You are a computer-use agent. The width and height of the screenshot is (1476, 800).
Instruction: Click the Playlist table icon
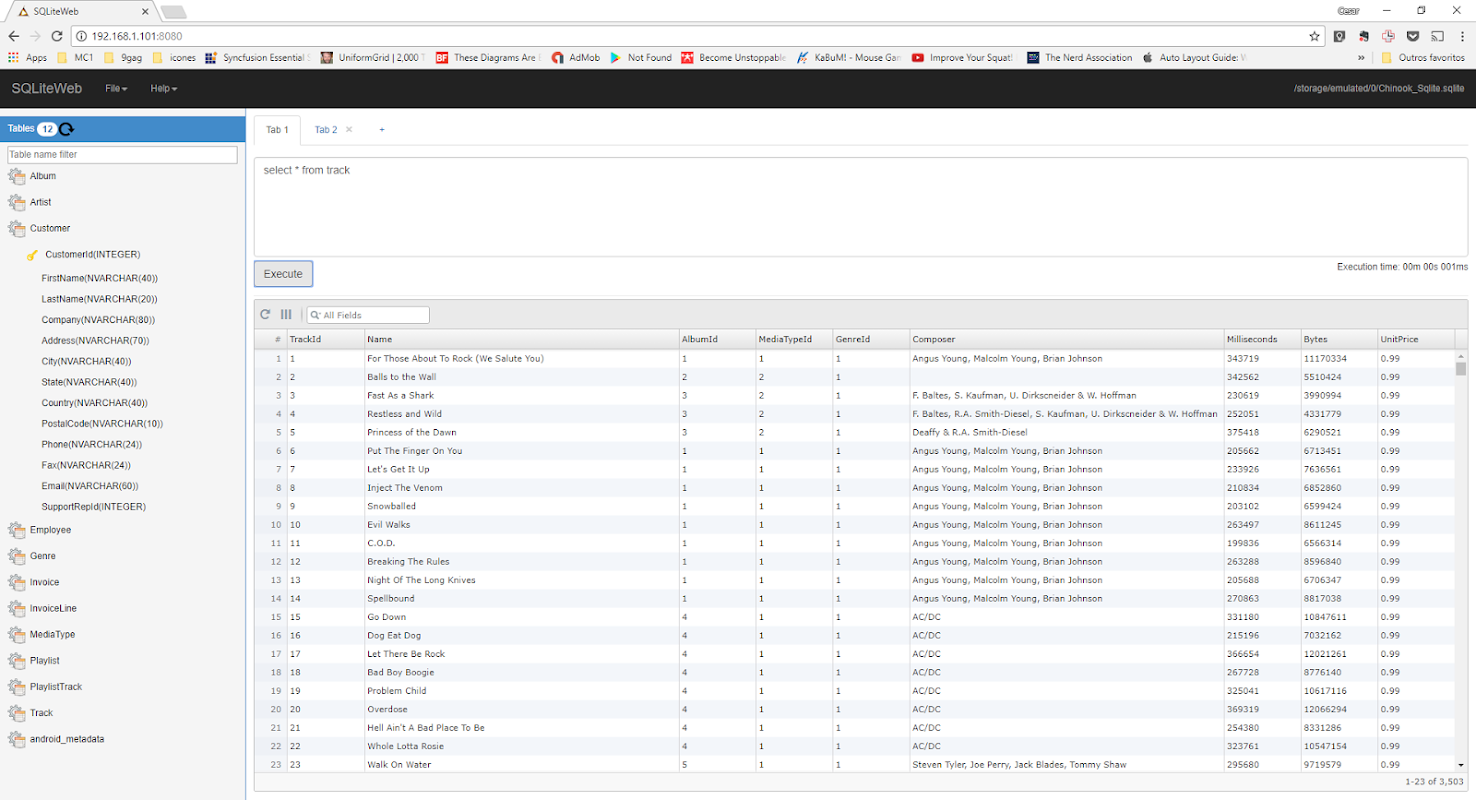pyautogui.click(x=16, y=661)
